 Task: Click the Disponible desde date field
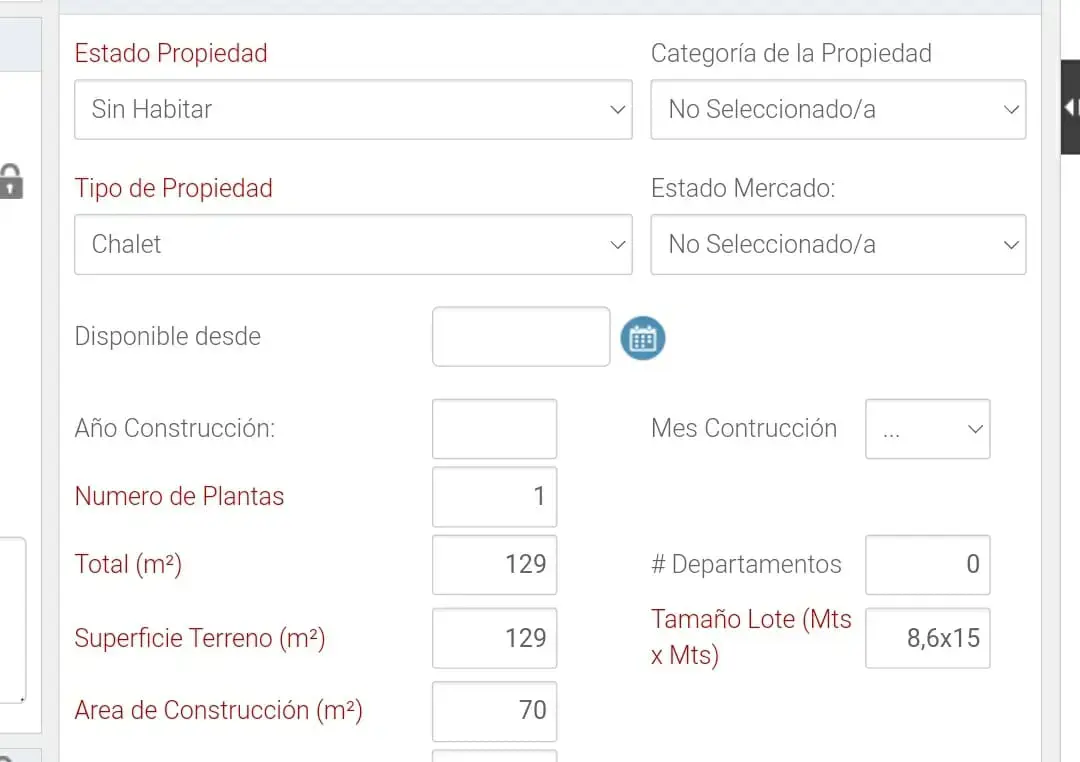(520, 337)
